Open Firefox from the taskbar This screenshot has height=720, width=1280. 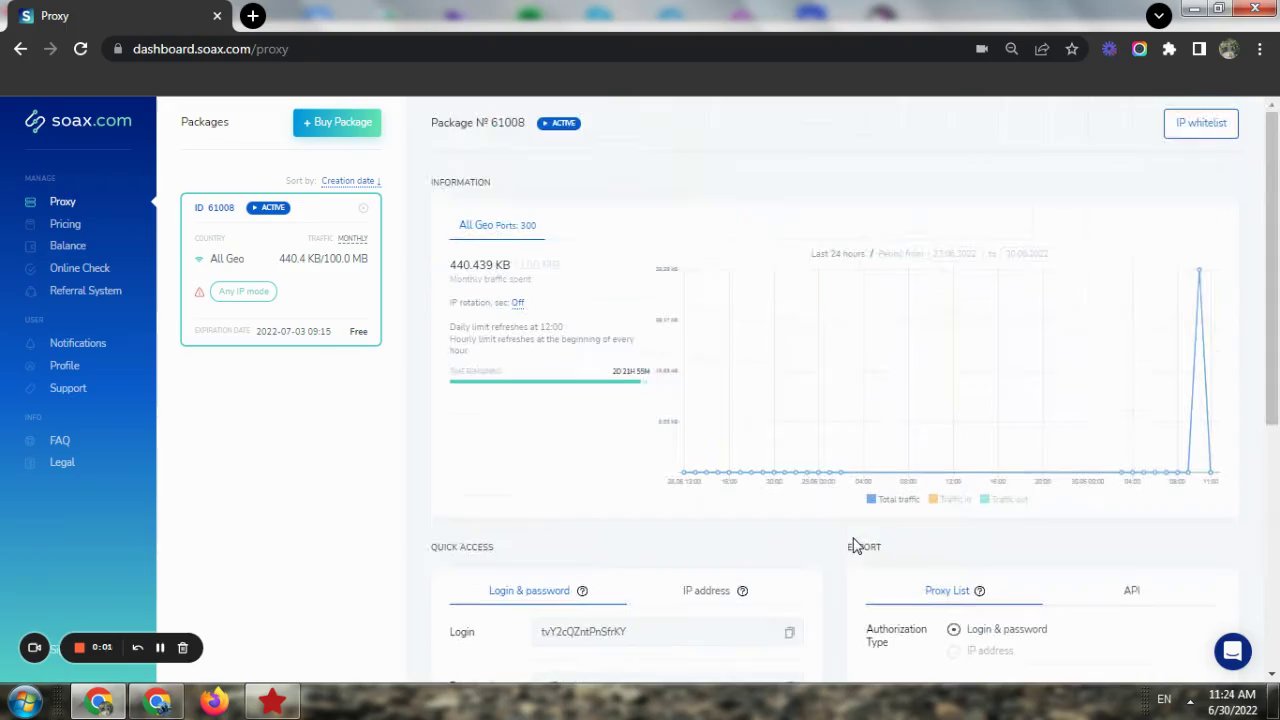coord(214,702)
